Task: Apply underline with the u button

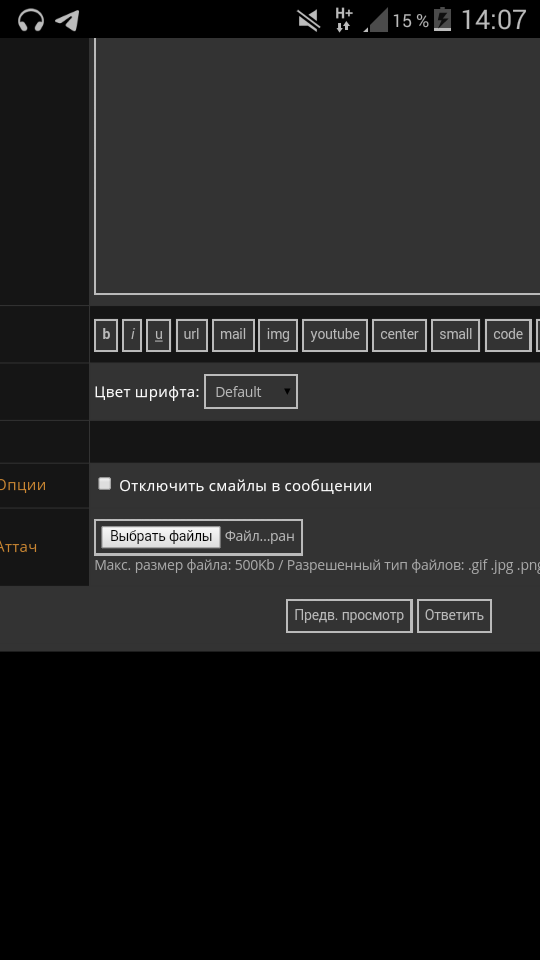Action: [159, 335]
